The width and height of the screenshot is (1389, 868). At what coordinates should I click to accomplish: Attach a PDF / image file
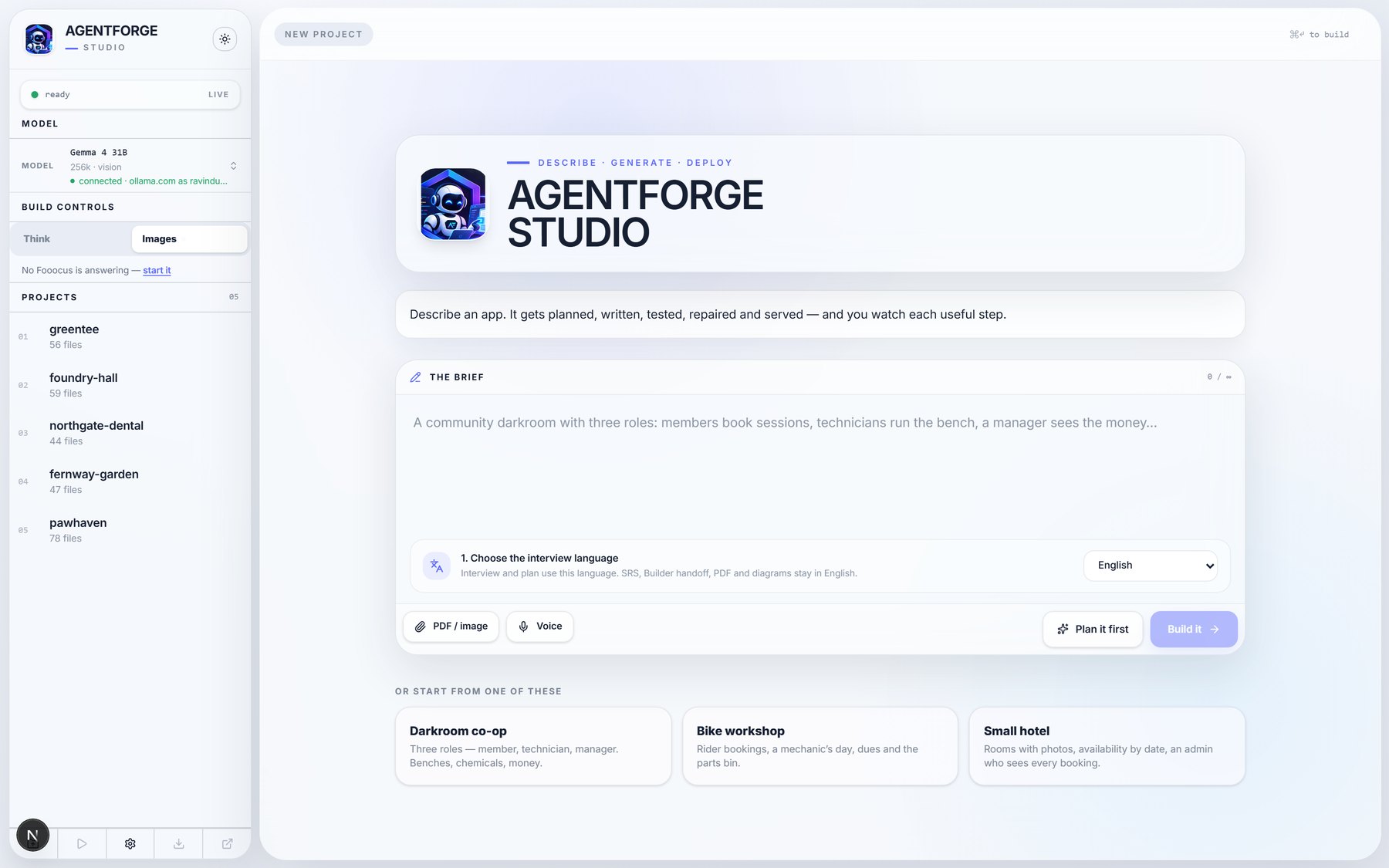[x=451, y=627]
